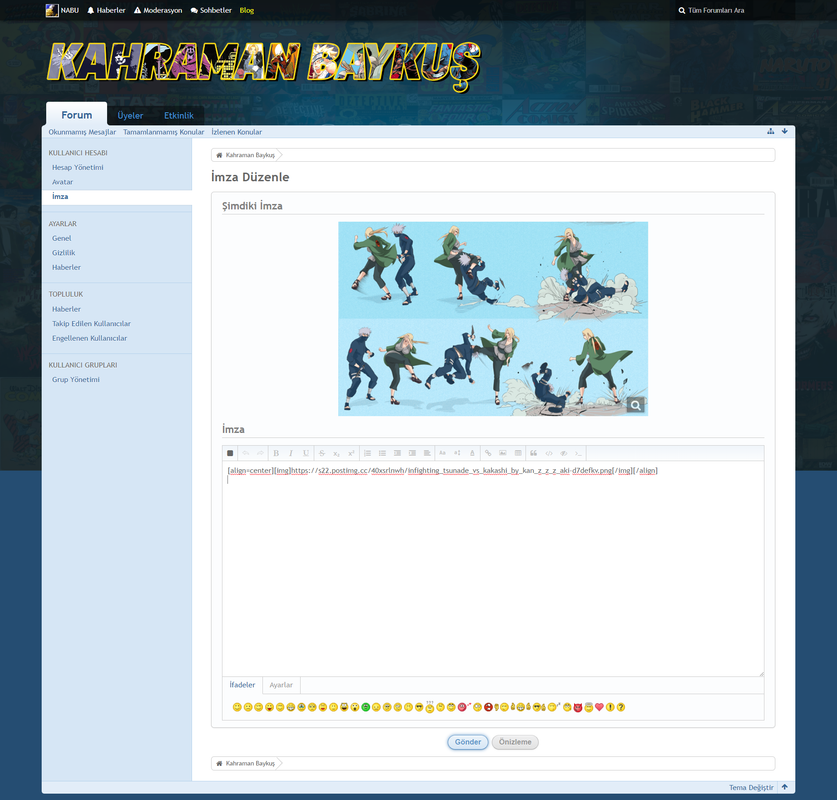Click the last editor toolbar icon
Viewport: 837px width, 800px height.
click(578, 453)
